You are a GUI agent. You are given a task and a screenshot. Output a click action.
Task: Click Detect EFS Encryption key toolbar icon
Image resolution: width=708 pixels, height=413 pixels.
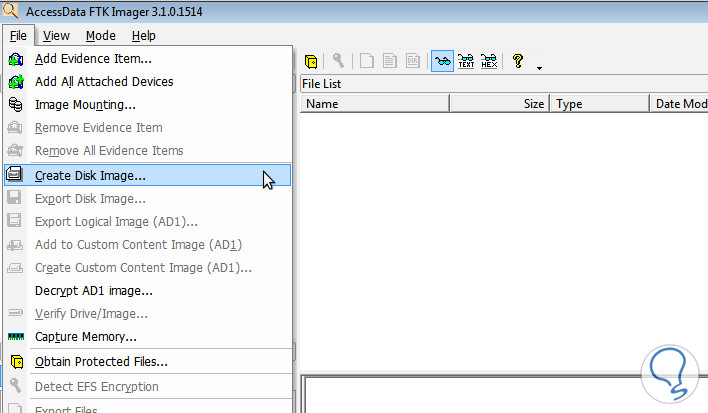[338, 60]
